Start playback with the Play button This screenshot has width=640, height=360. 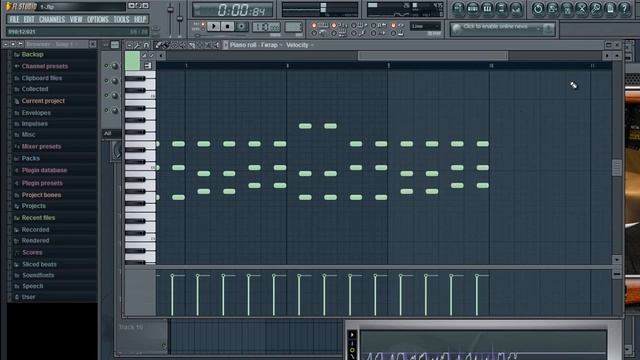click(x=213, y=27)
